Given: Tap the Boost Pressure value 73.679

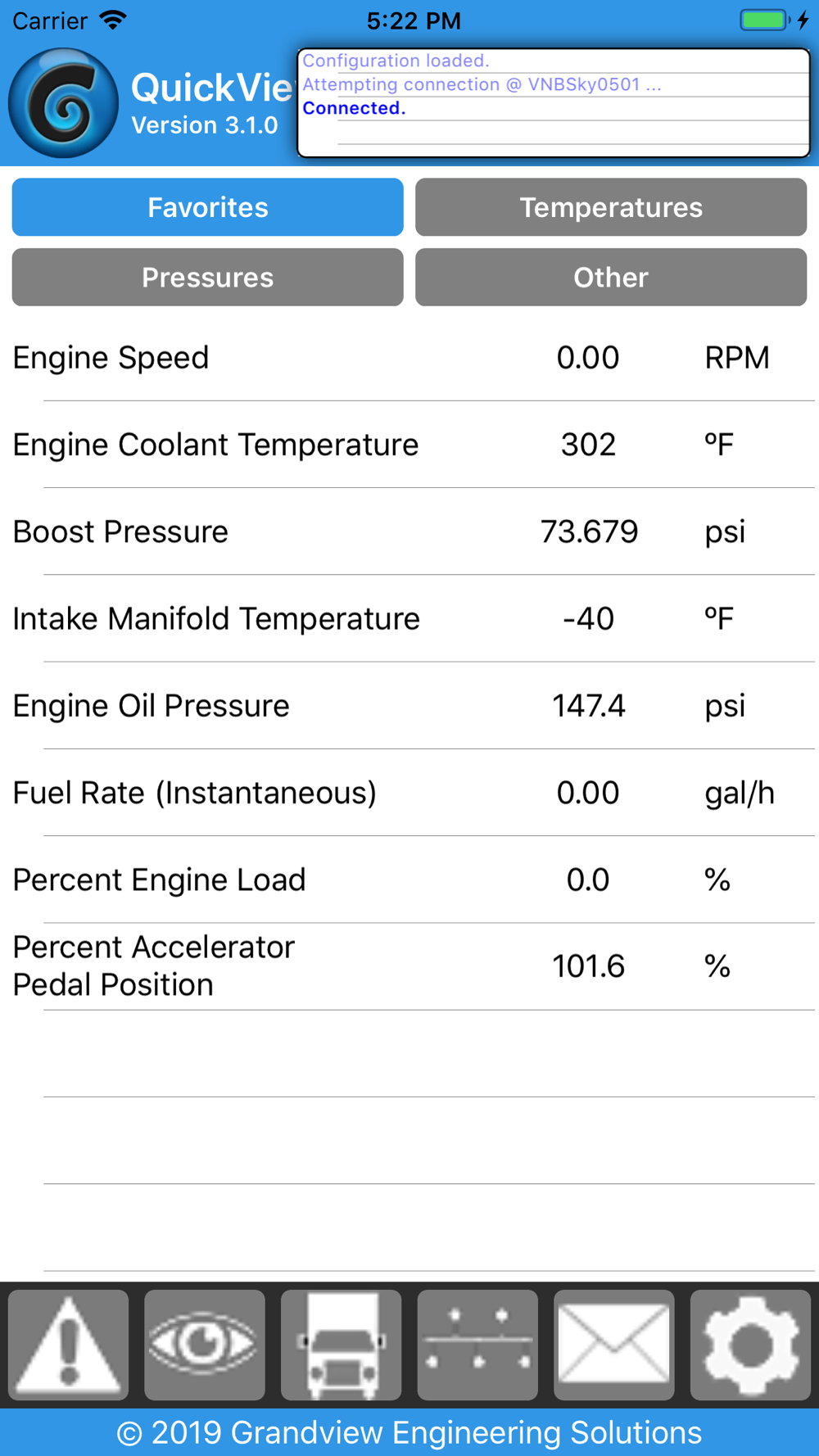Looking at the screenshot, I should (589, 531).
